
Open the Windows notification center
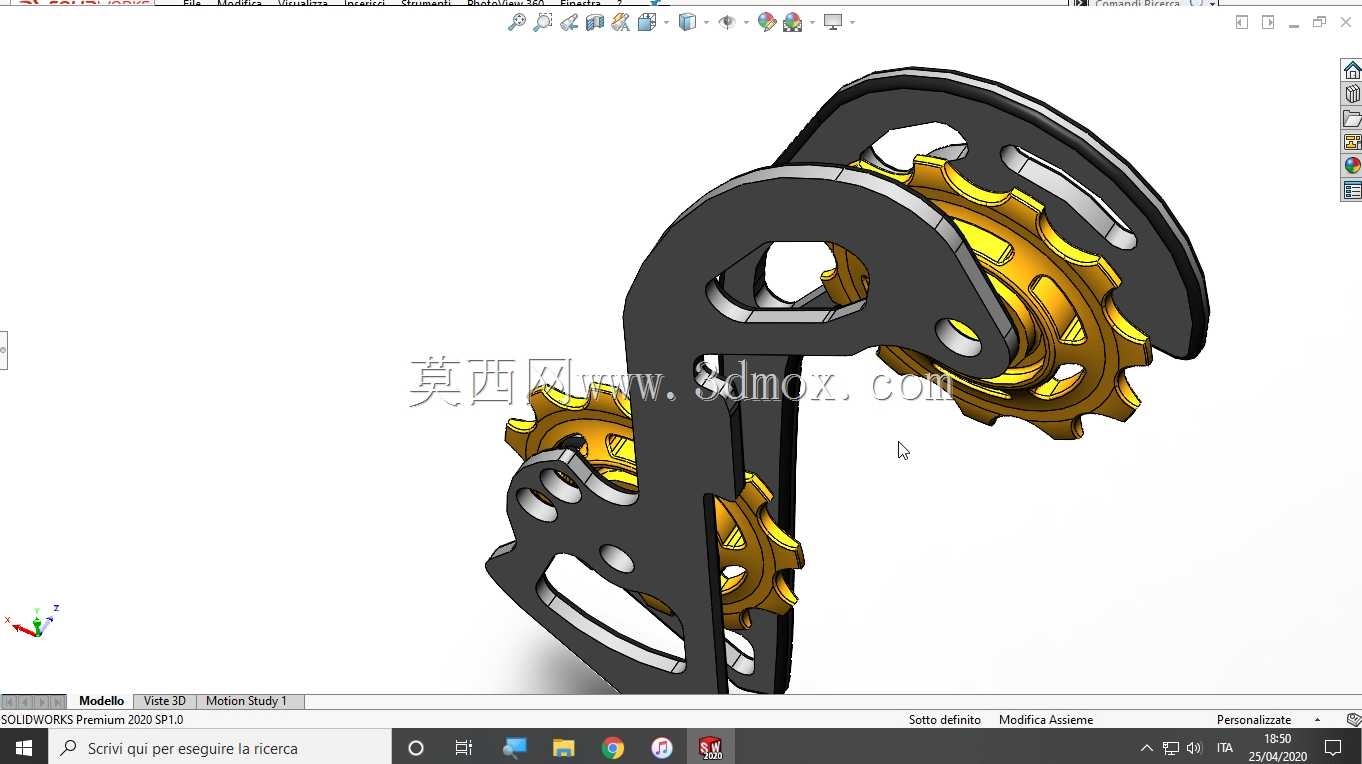click(1333, 747)
